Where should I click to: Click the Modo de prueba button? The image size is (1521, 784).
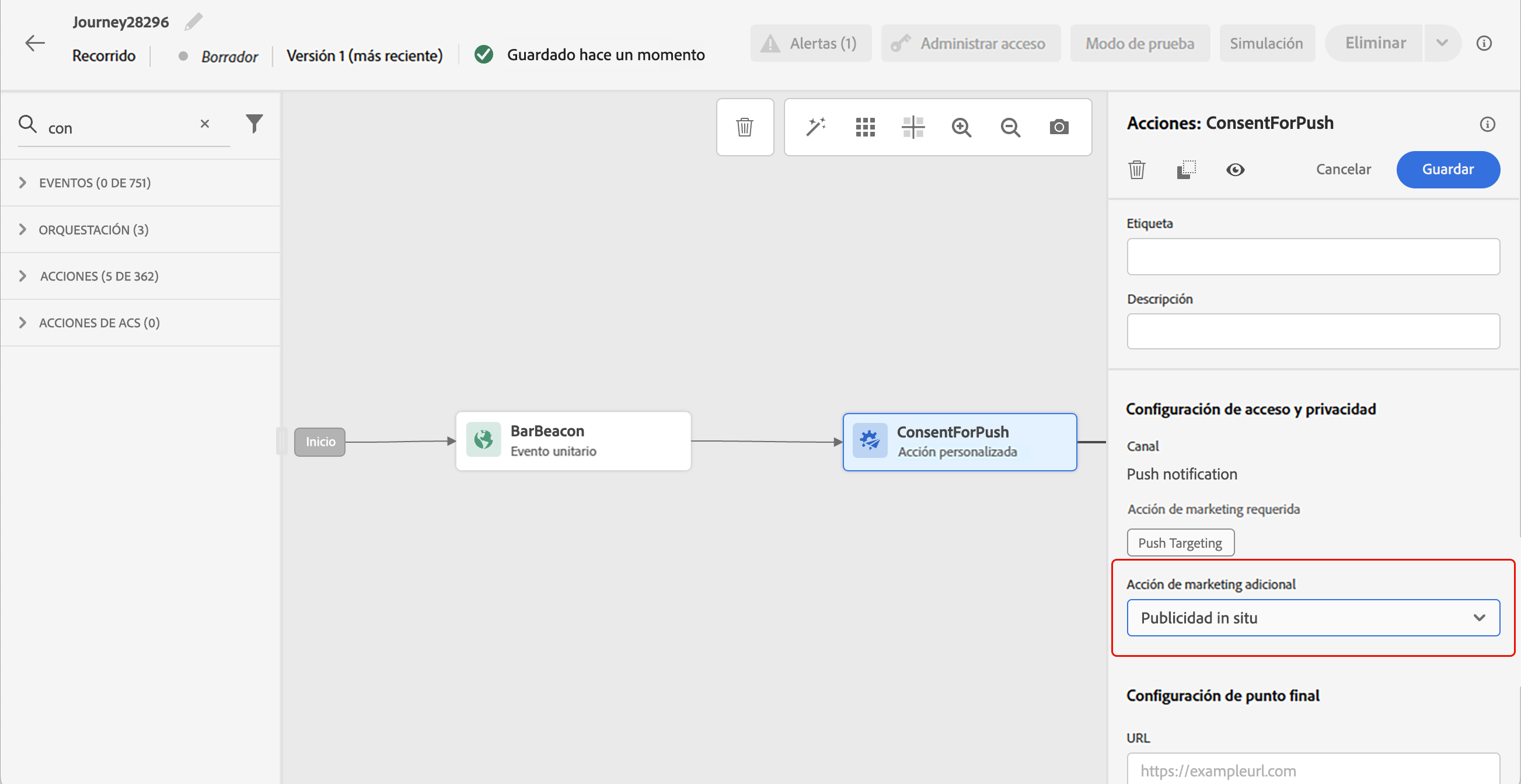click(x=1139, y=43)
